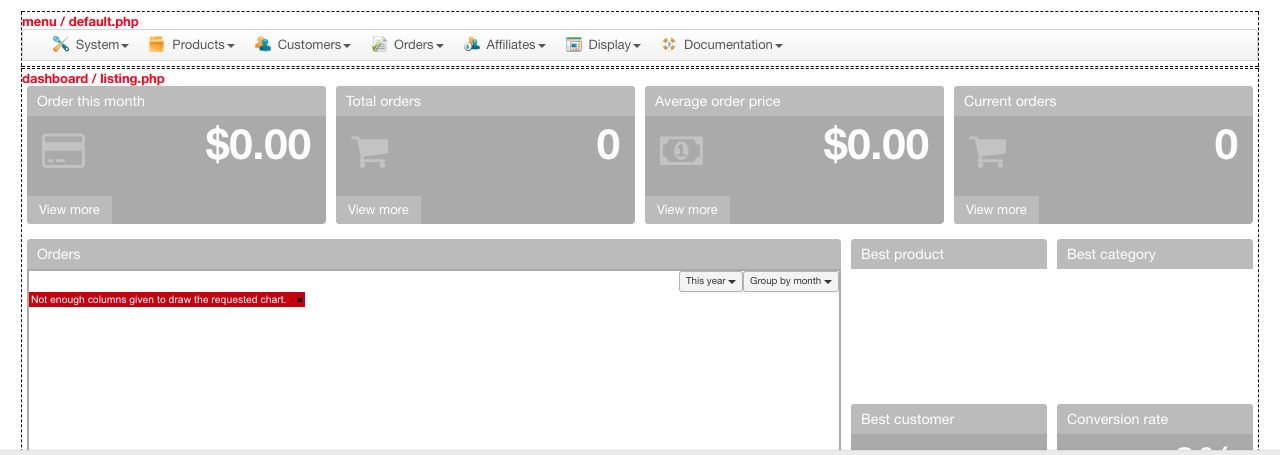Click the Affiliates icon

click(x=472, y=44)
